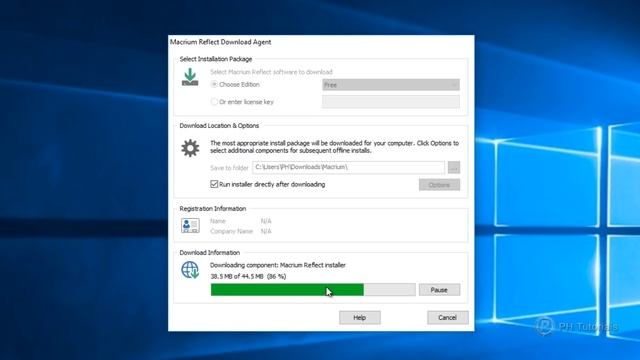Click the green download arrow icon
The width and height of the screenshot is (640, 360).
[x=190, y=77]
